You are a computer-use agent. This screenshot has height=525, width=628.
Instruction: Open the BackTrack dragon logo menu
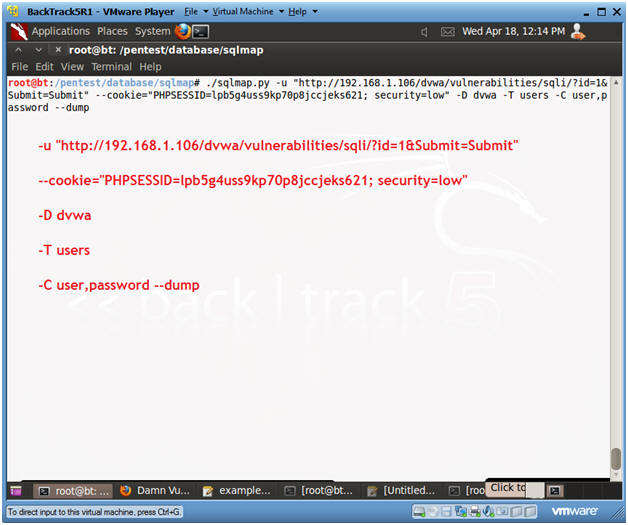(x=18, y=31)
